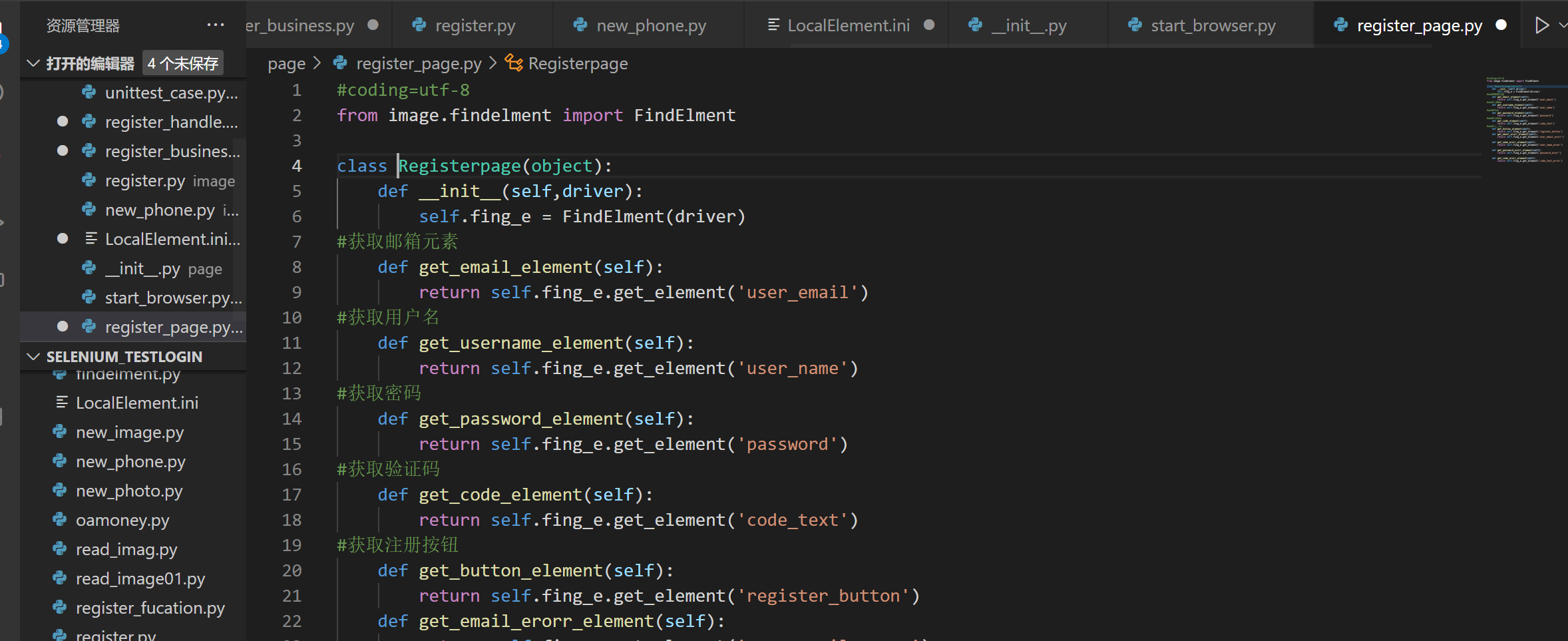Viewport: 1568px width, 641px height.
Task: Click the Python file icon of oamoney.py
Action: tap(60, 519)
